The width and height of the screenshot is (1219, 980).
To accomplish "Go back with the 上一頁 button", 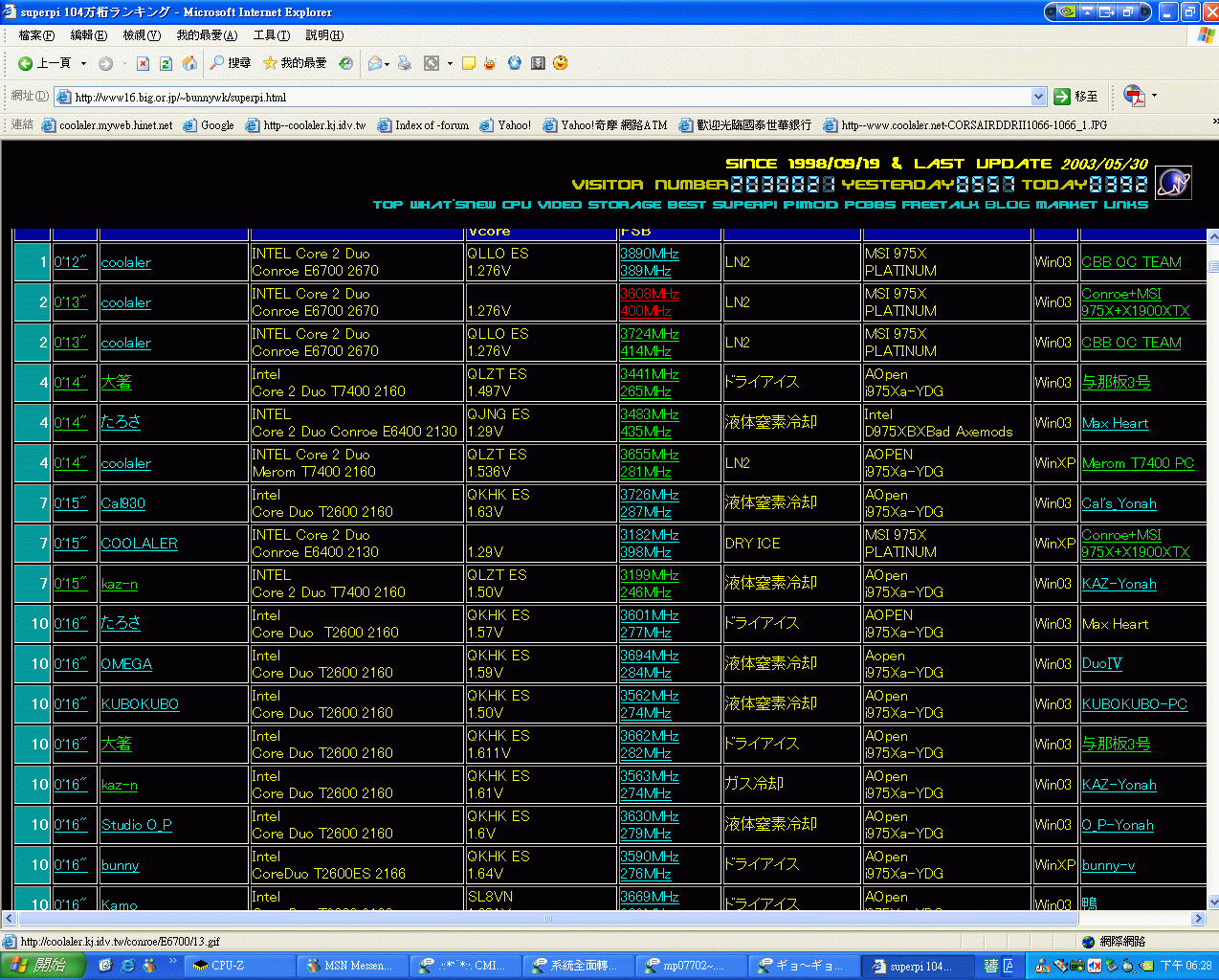I will point(44,63).
